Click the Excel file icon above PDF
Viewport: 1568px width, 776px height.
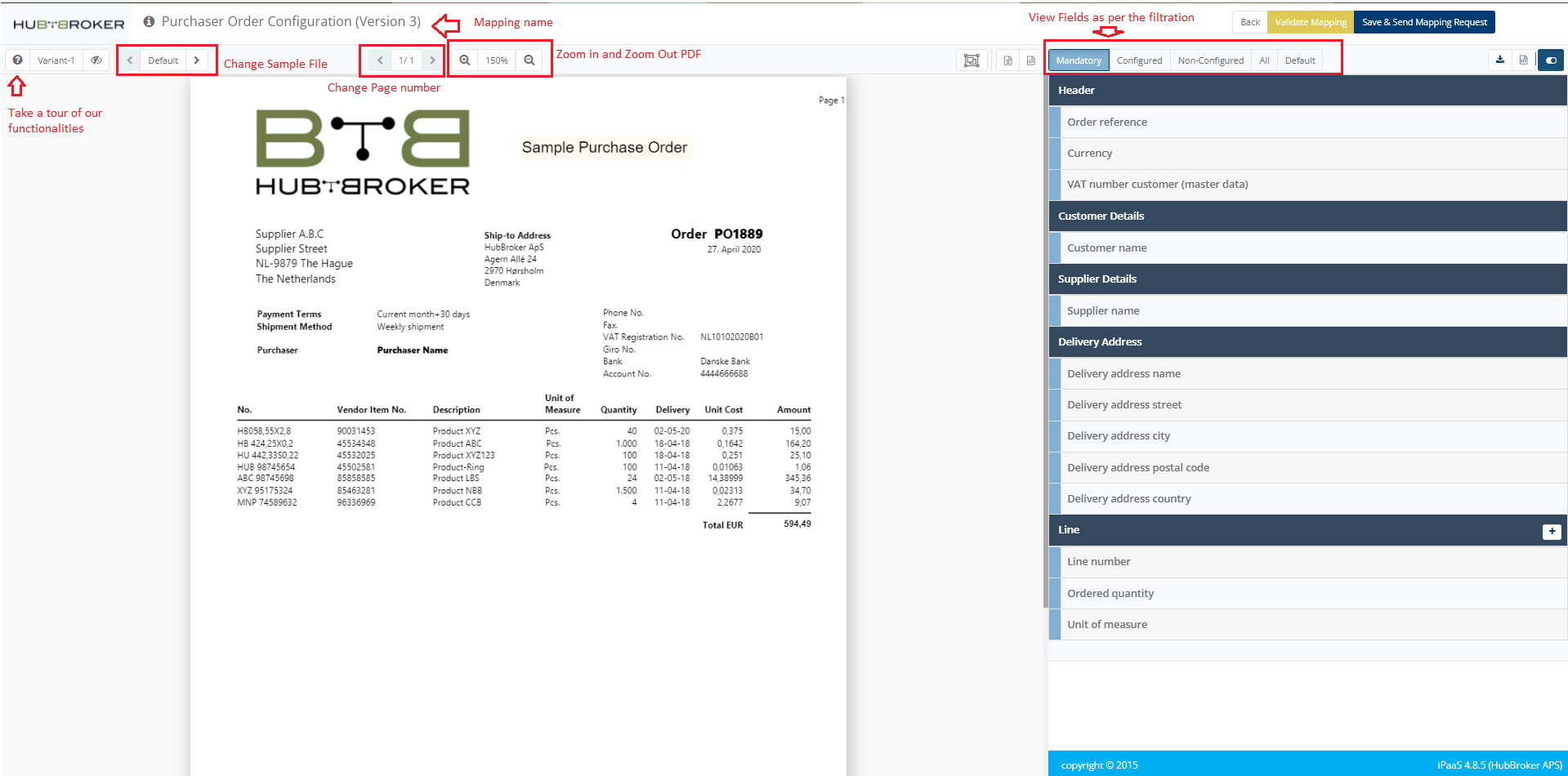pos(1008,60)
